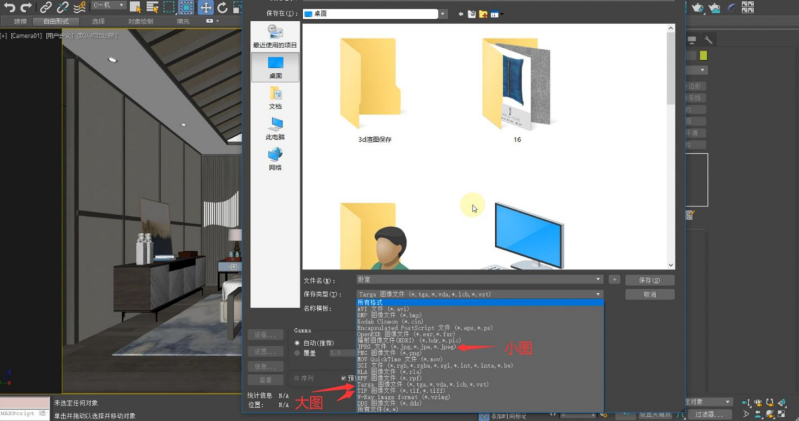
Task: Open Render Setup teapot icon
Action: (x=697, y=7)
